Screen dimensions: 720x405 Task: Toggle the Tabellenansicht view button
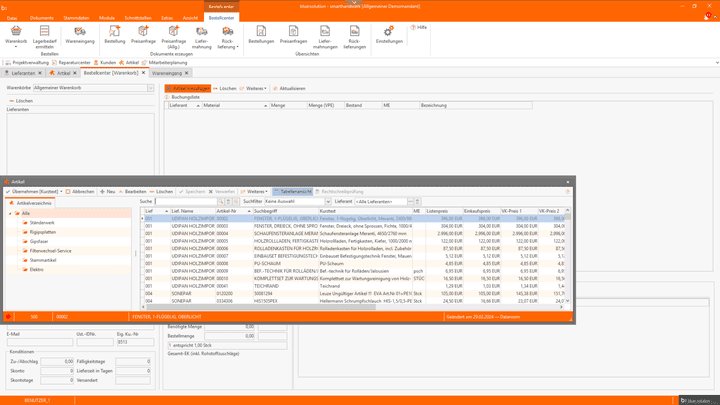click(x=293, y=191)
